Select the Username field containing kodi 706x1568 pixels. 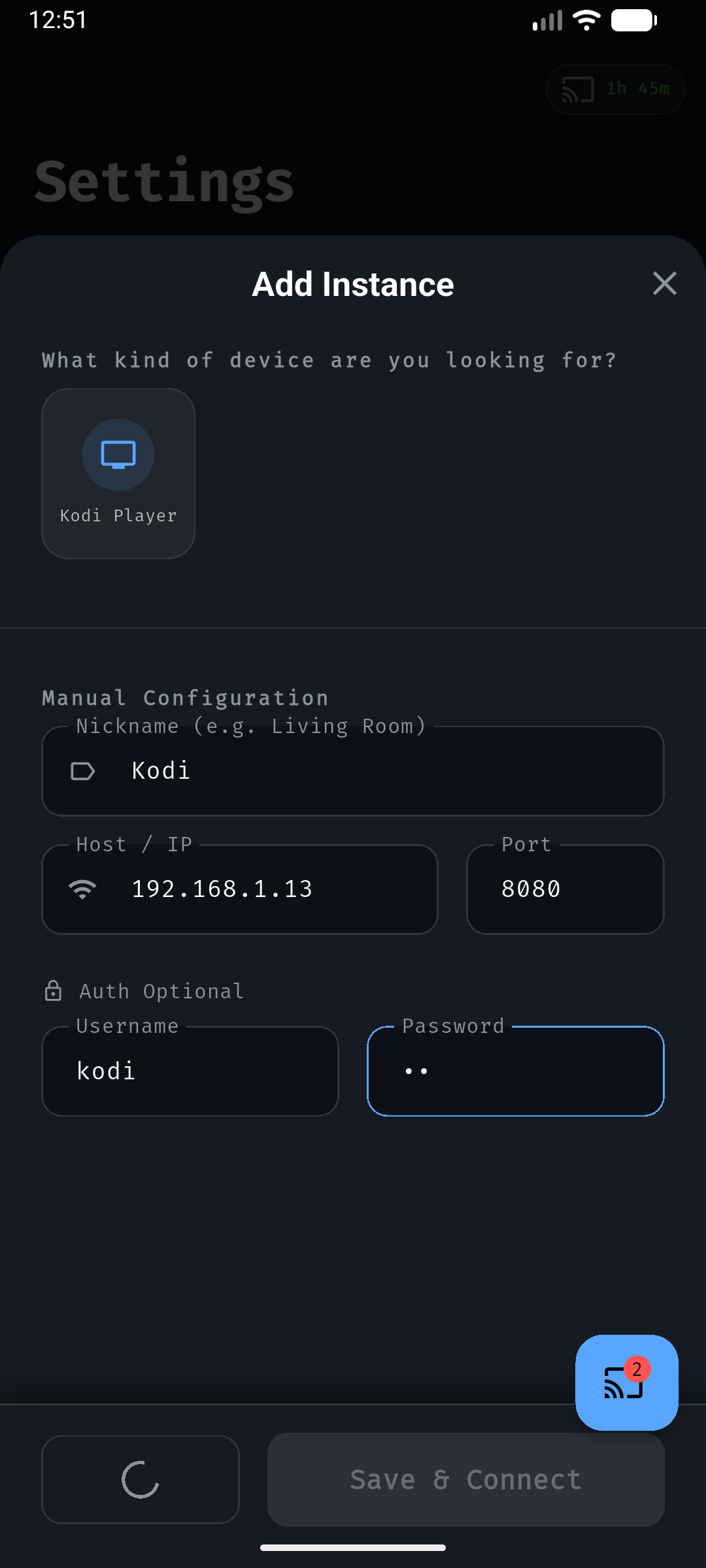point(190,1070)
